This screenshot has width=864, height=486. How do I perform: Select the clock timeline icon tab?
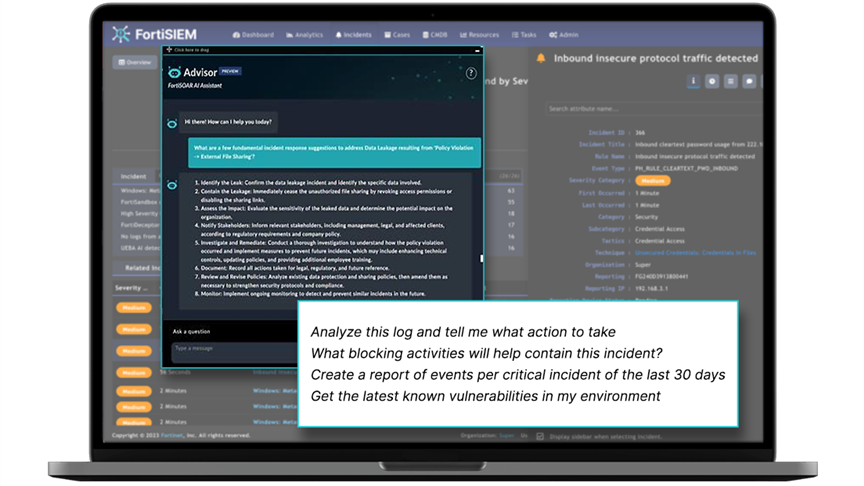click(x=712, y=82)
